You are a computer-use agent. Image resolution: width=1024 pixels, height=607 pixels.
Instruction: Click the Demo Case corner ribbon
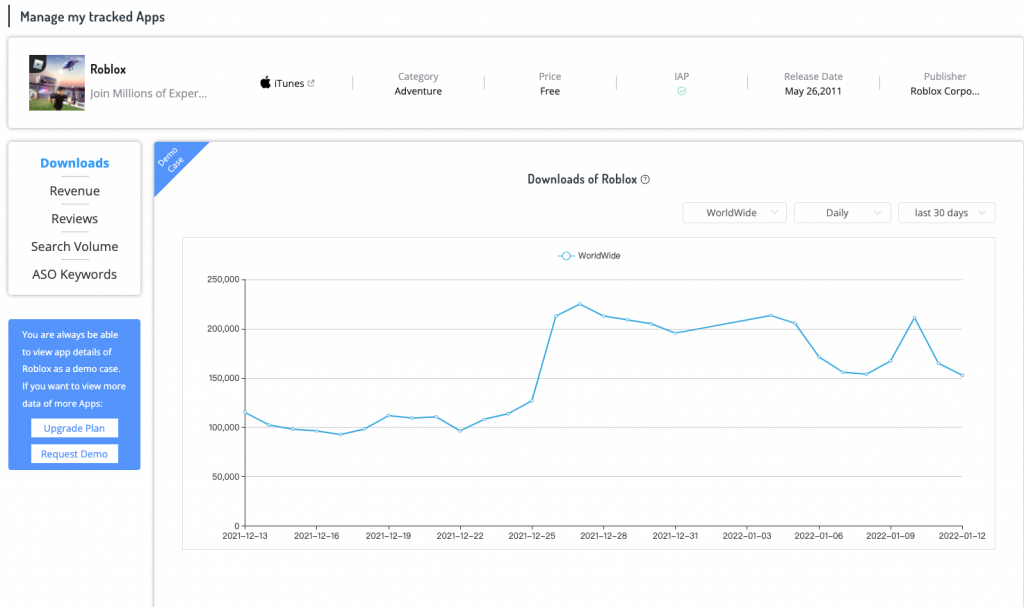[x=174, y=161]
